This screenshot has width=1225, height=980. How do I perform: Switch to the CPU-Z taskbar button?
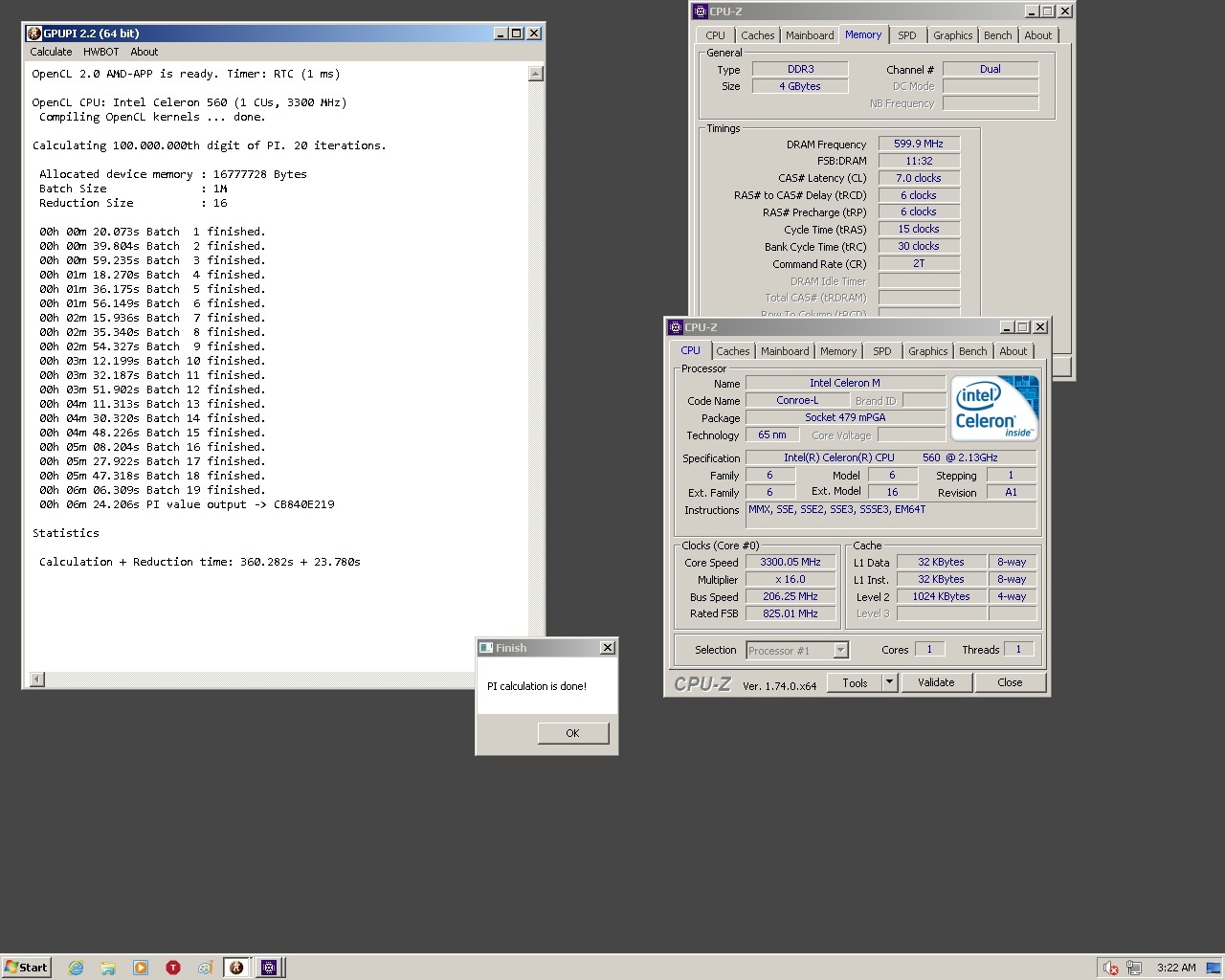tap(269, 968)
